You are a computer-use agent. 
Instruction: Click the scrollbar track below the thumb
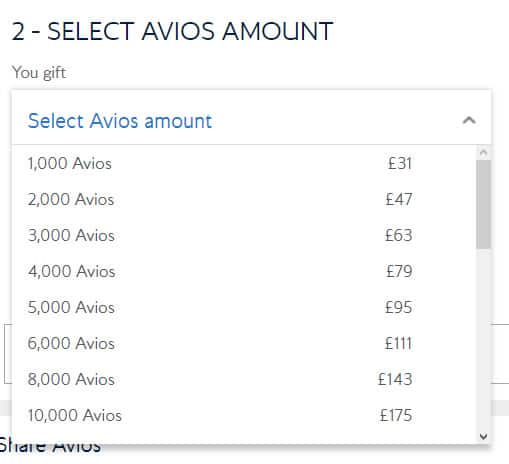click(x=483, y=338)
